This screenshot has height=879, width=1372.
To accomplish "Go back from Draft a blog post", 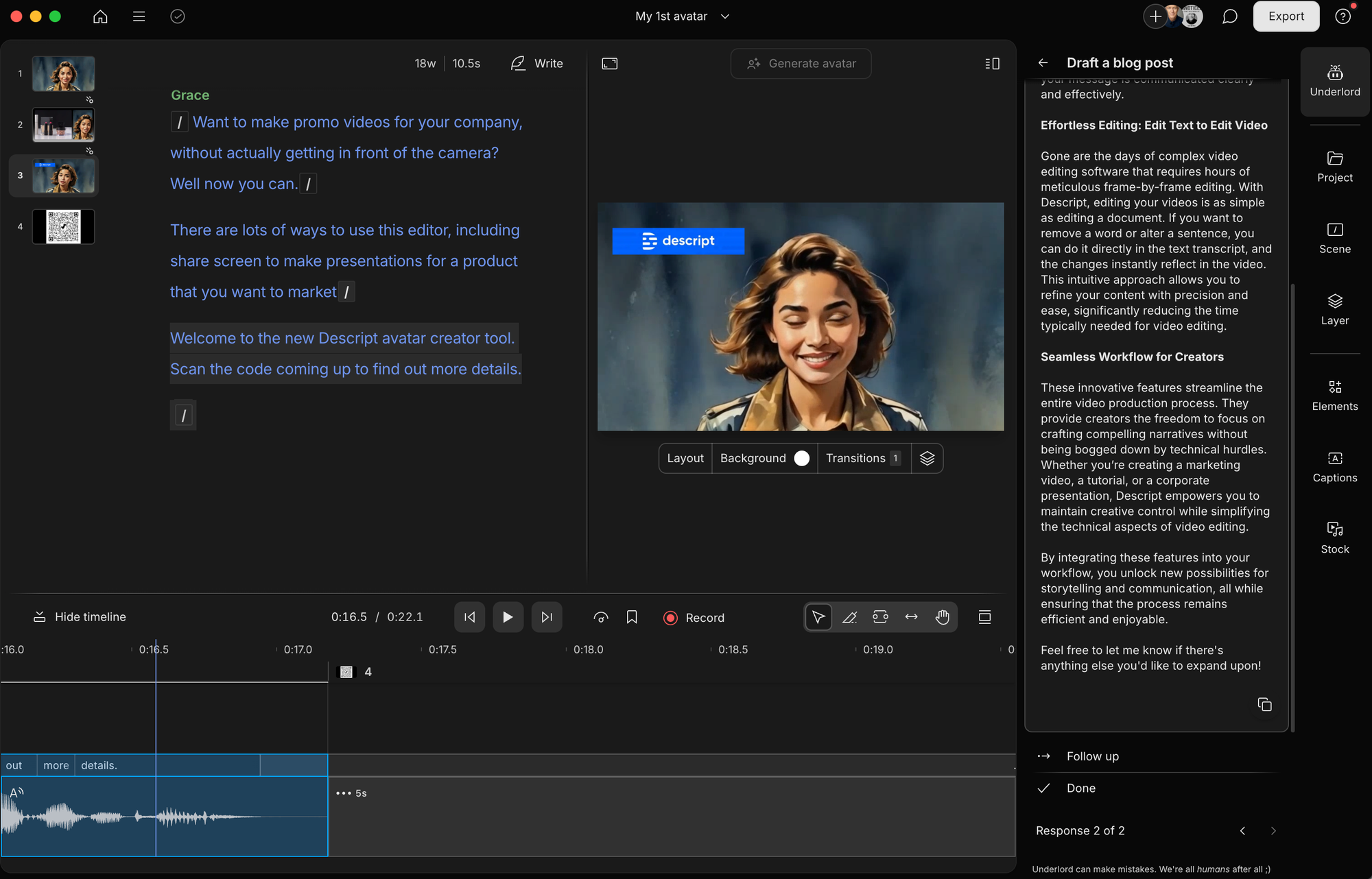I will [1043, 63].
